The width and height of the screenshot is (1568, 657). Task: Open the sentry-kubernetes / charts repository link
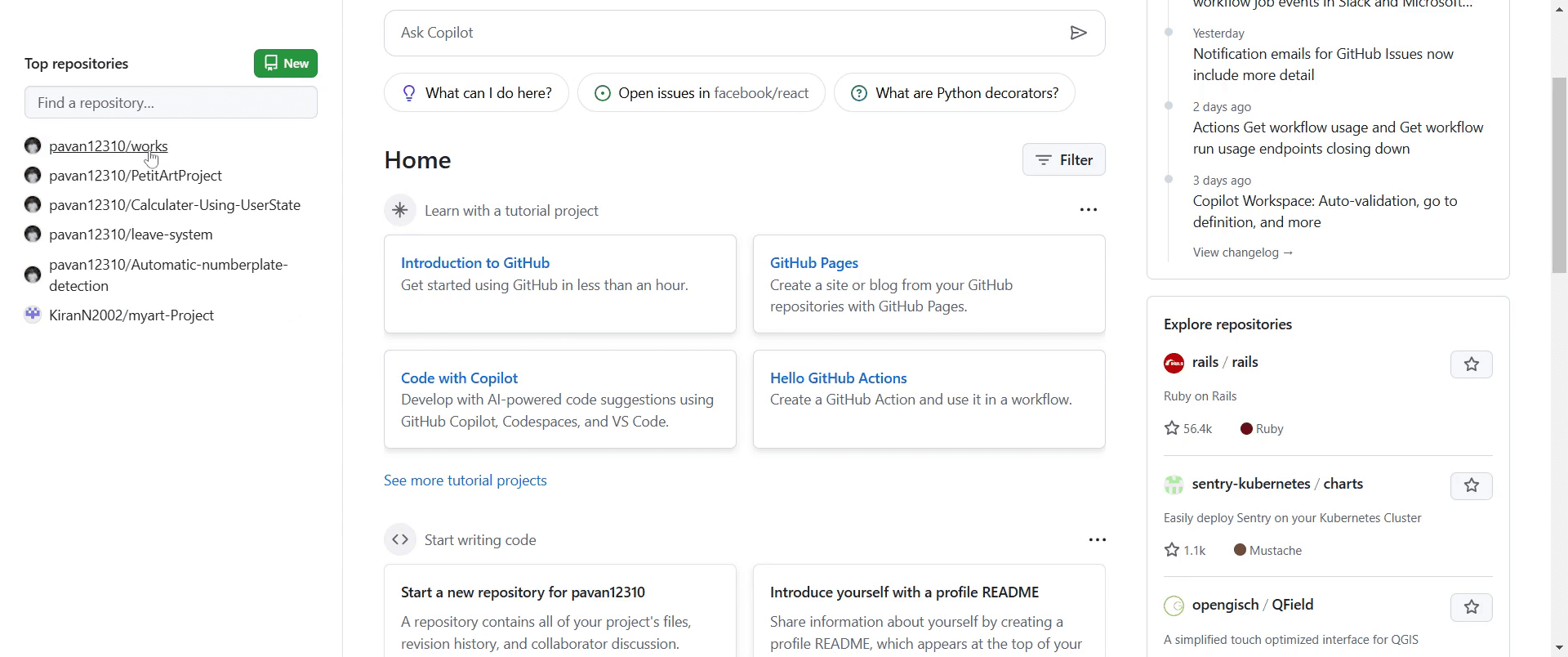(x=1277, y=484)
